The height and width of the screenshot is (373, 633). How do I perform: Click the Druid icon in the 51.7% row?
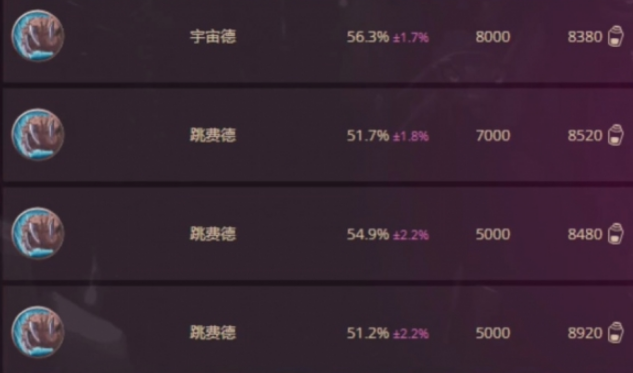[38, 134]
